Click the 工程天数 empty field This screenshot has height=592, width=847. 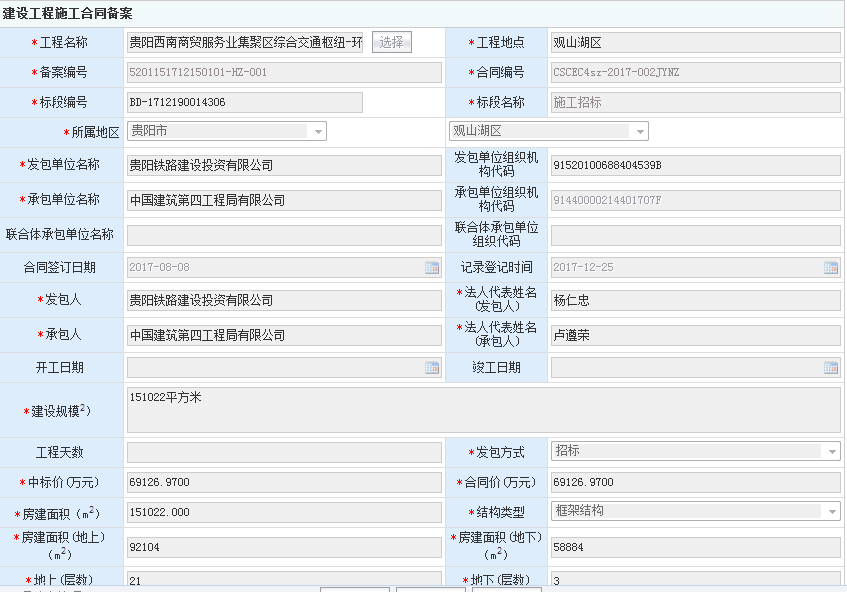pos(283,453)
